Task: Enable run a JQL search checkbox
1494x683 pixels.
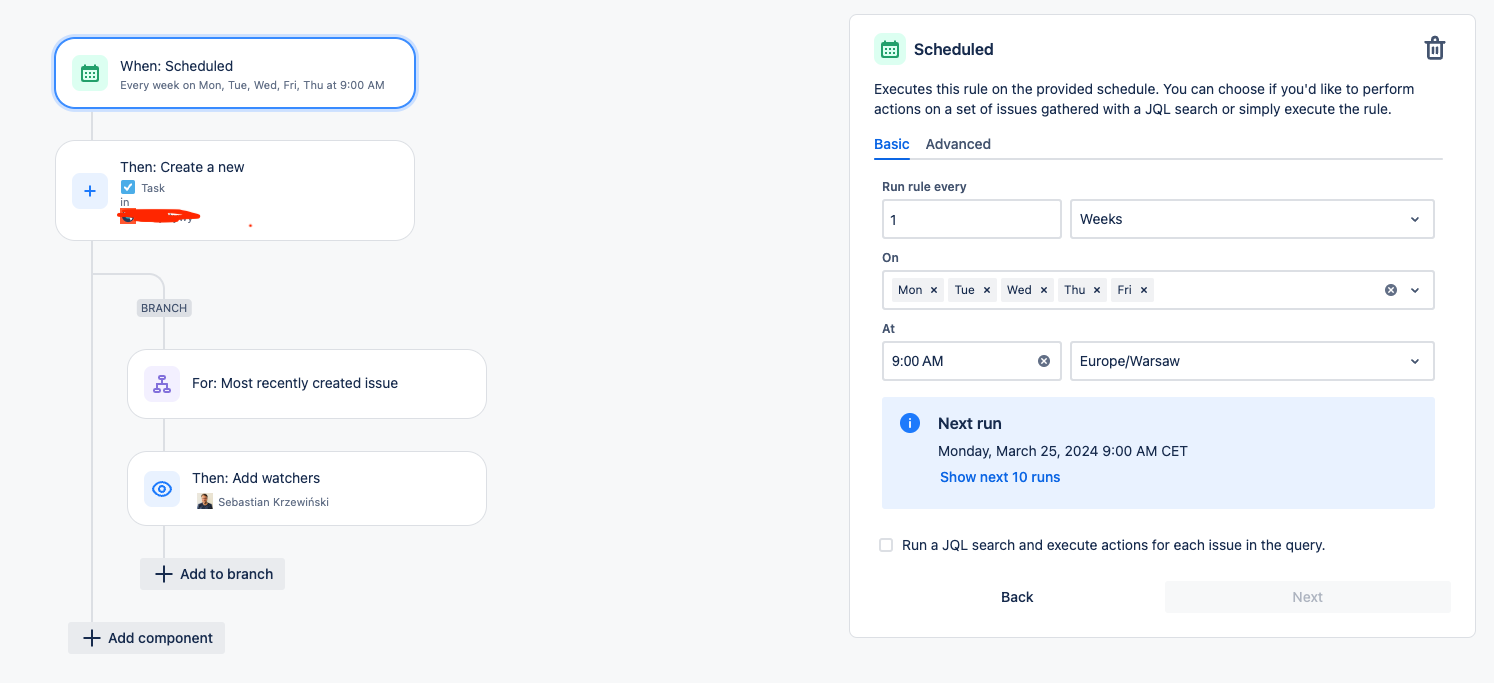Action: pos(886,545)
